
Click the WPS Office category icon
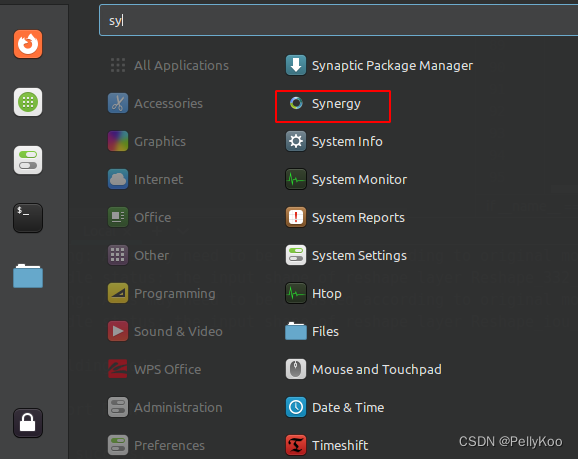click(x=118, y=369)
